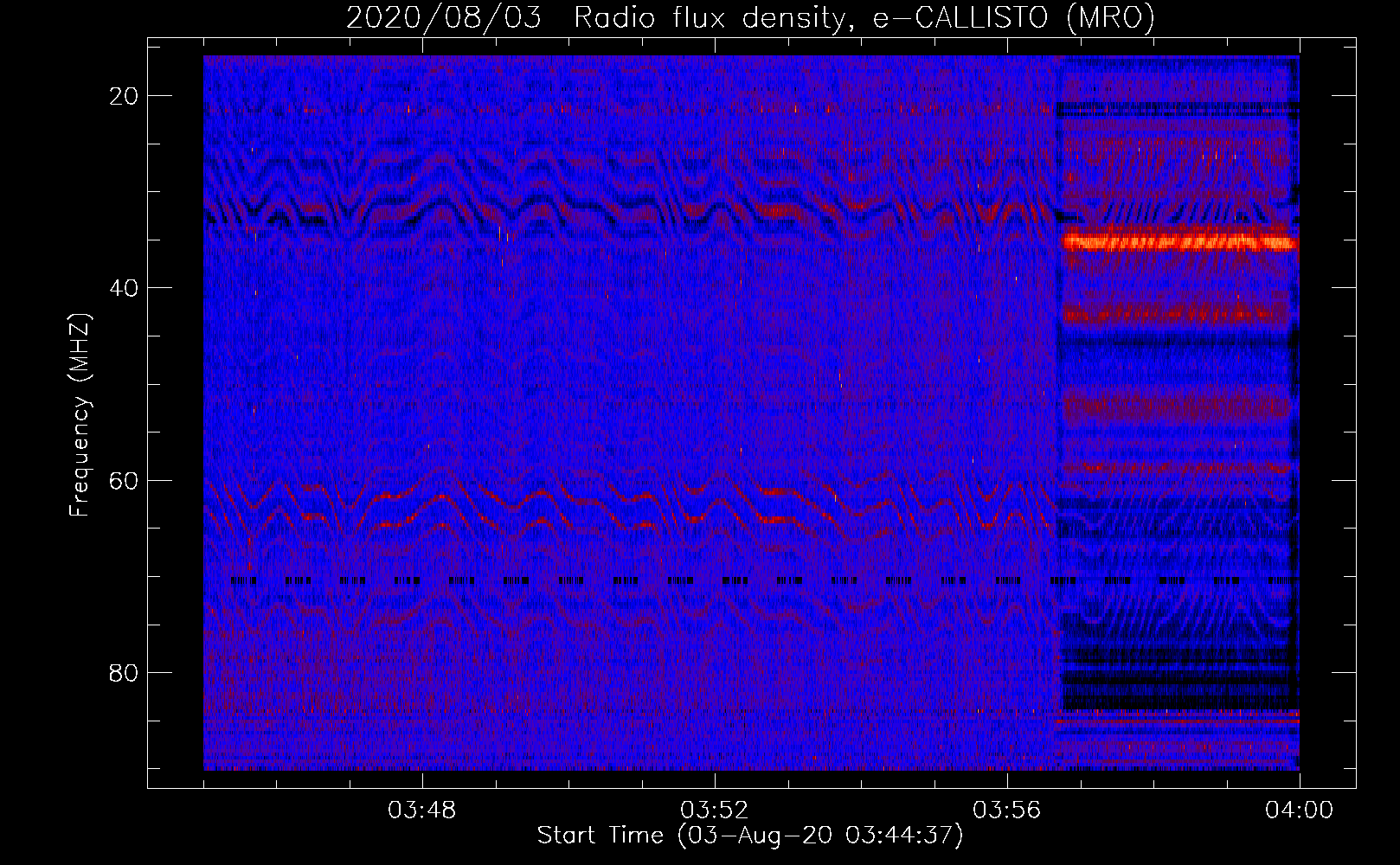The width and height of the screenshot is (1400, 865).
Task: Click the time tick label "03:52"
Action: coord(715,811)
